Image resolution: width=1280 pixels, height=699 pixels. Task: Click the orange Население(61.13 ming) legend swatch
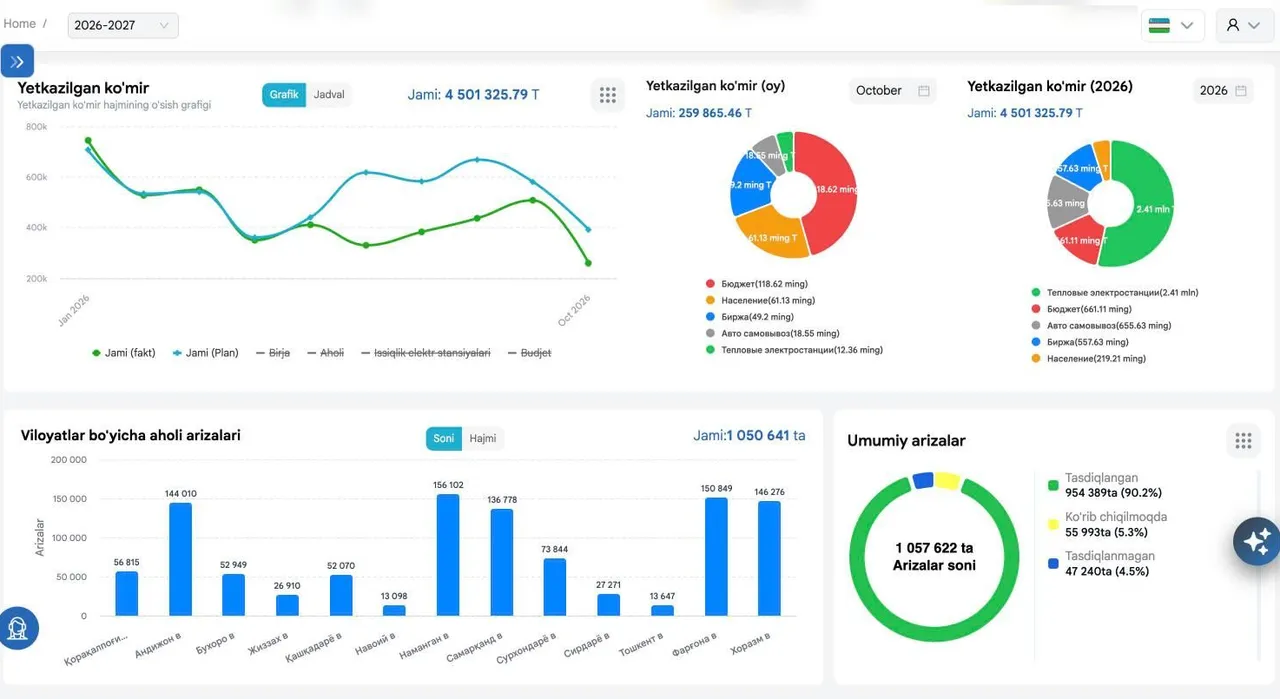pyautogui.click(x=710, y=301)
